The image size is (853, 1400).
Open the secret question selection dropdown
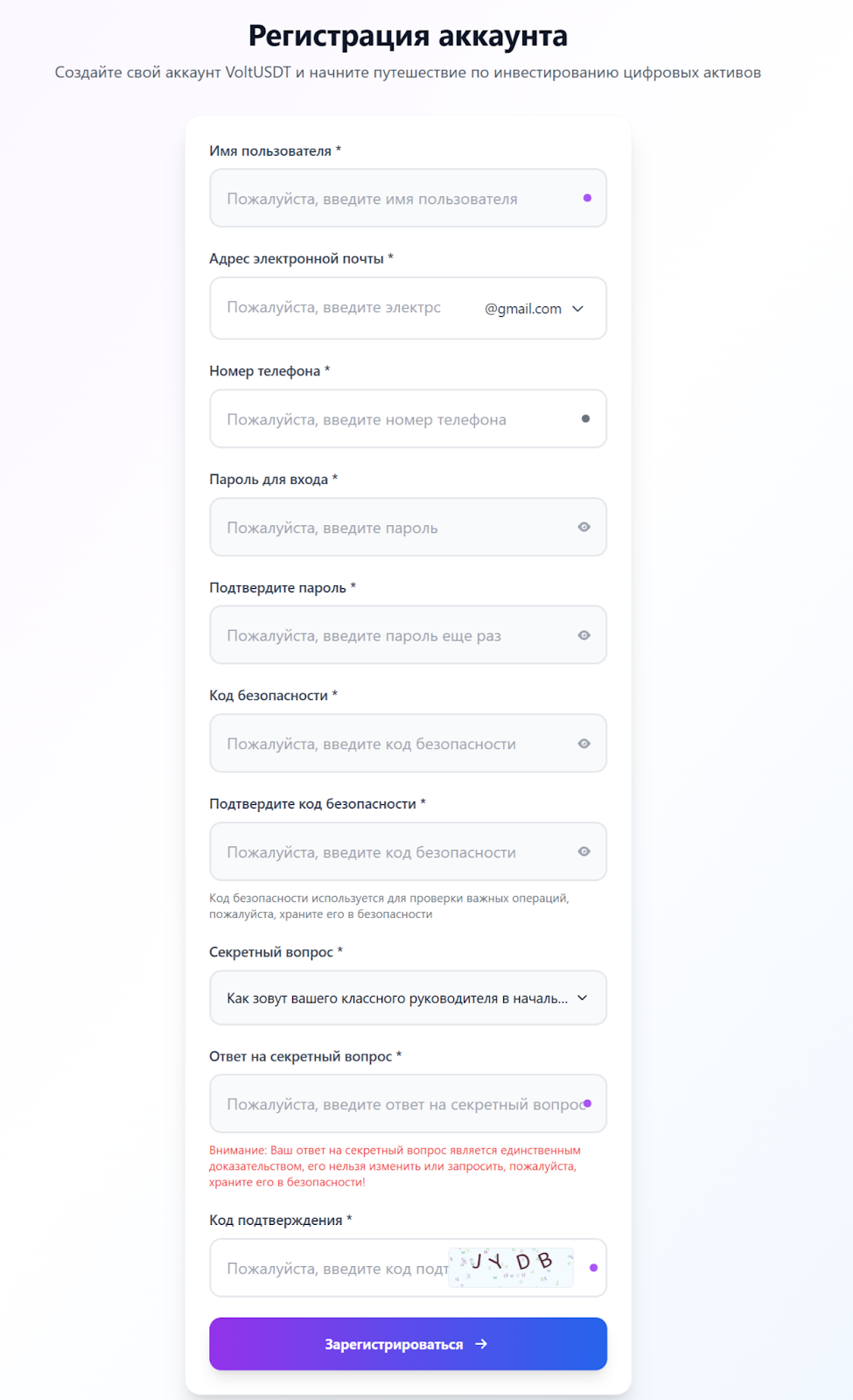point(408,997)
